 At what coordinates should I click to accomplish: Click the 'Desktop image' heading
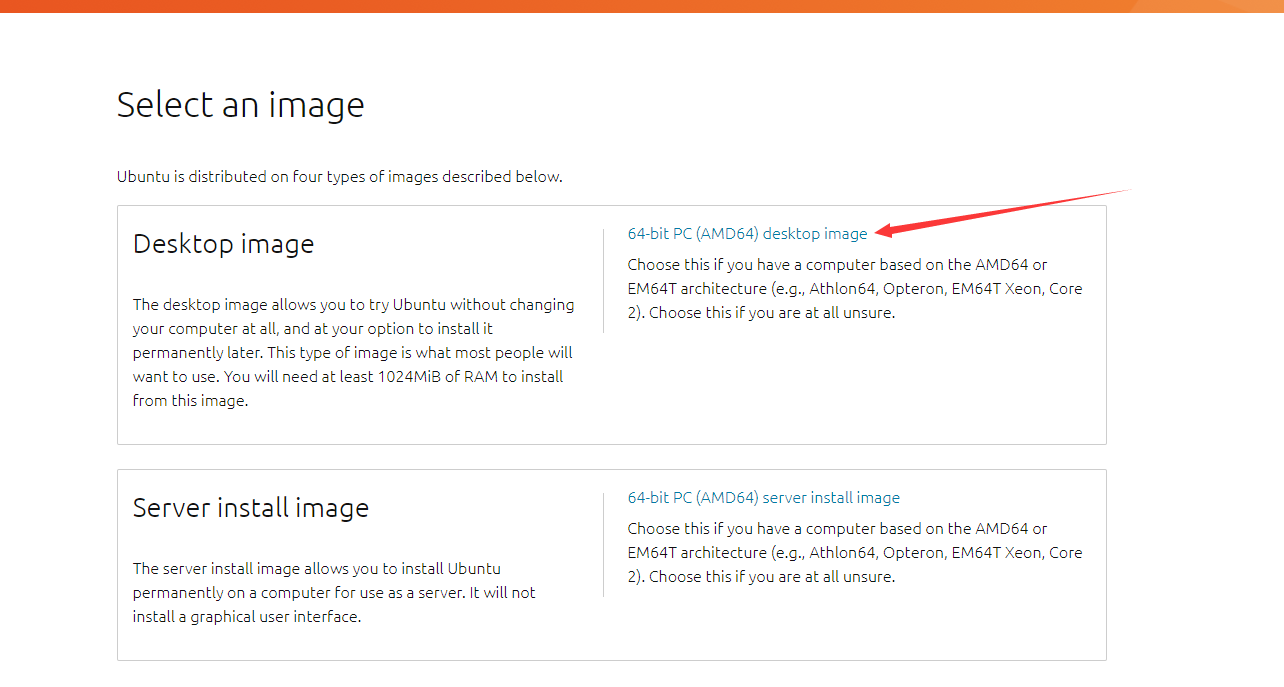click(x=224, y=244)
